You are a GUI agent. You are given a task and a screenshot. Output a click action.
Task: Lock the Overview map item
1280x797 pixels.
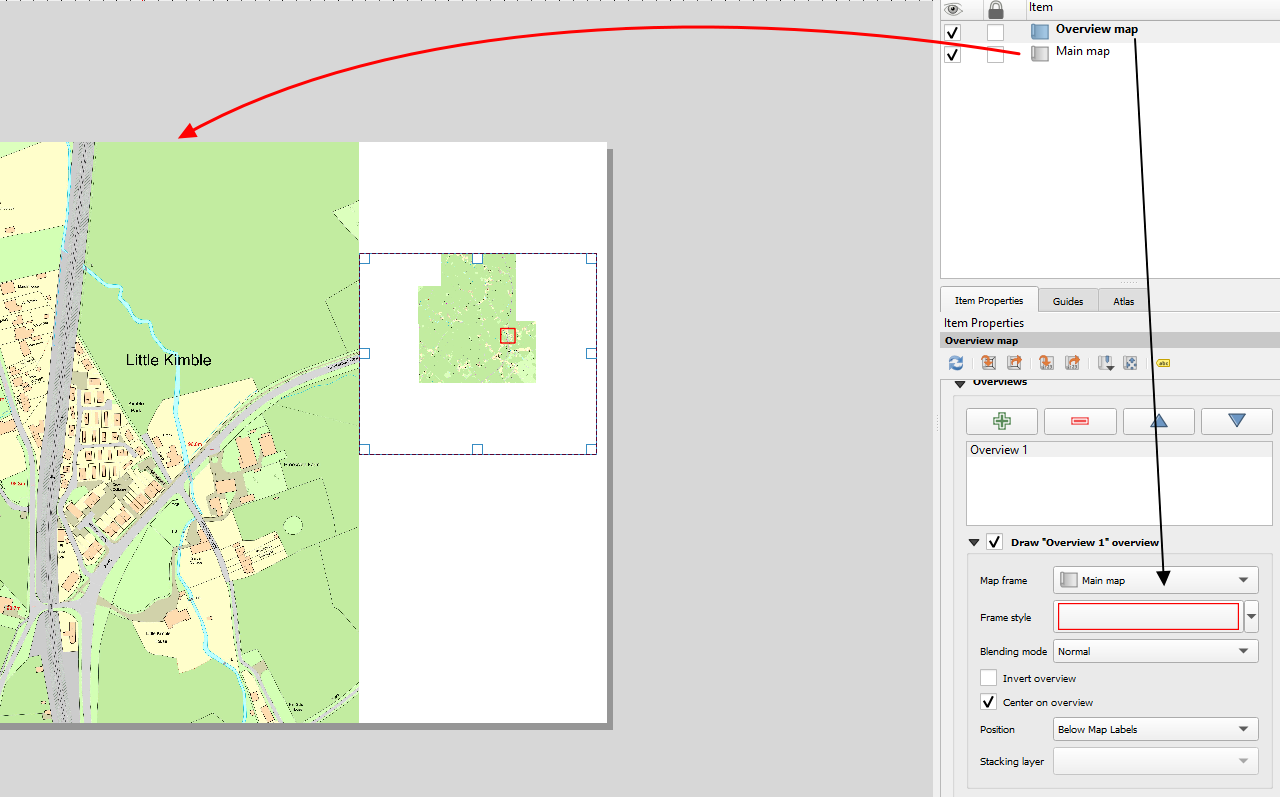click(995, 33)
